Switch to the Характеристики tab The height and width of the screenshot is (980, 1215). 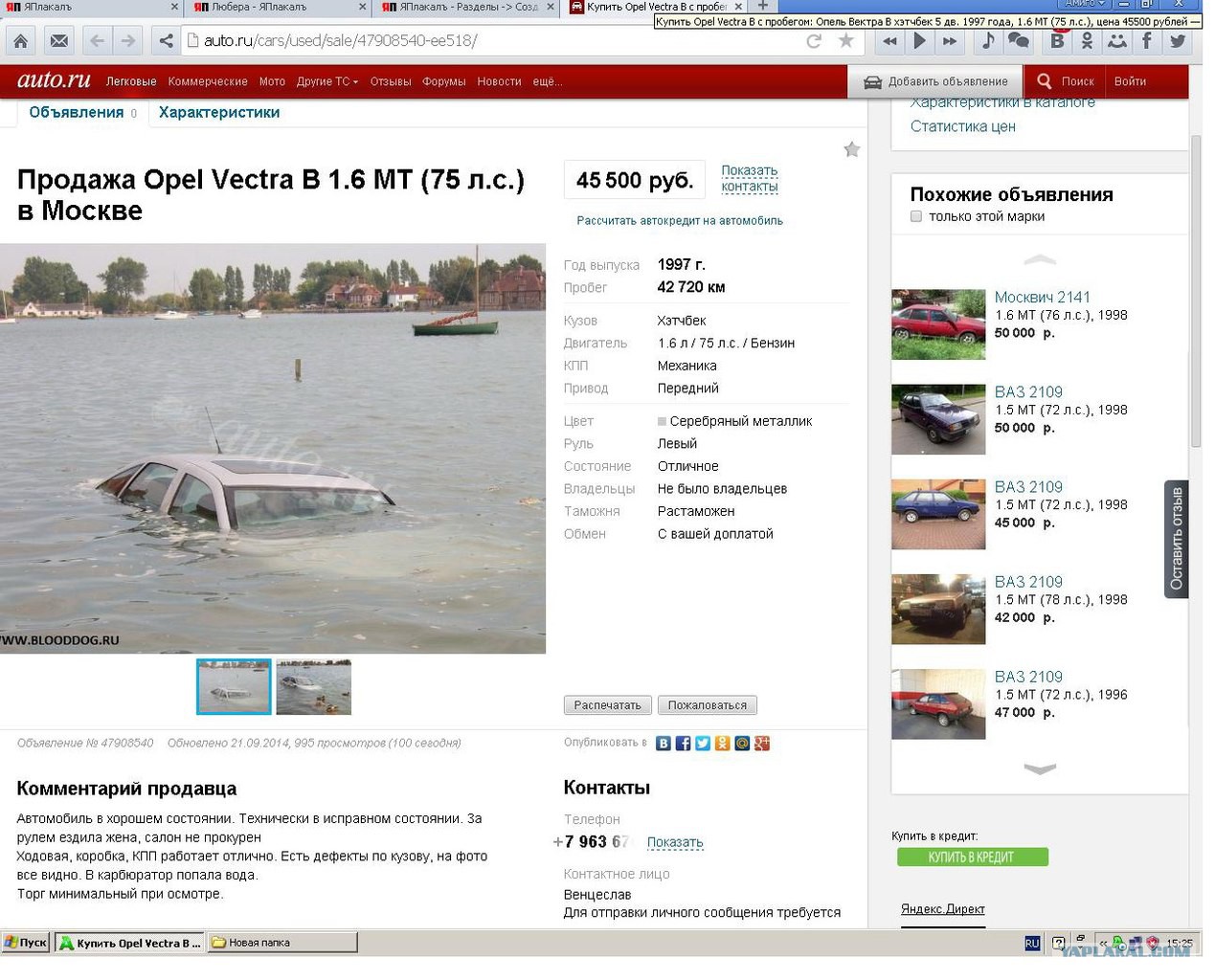[219, 113]
